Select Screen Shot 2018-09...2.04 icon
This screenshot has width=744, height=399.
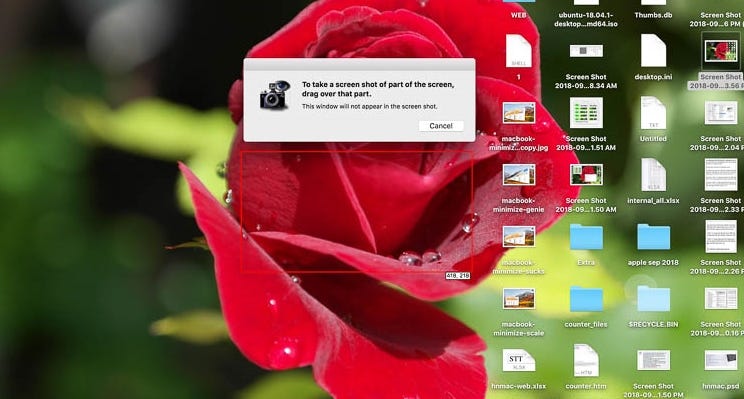721,113
